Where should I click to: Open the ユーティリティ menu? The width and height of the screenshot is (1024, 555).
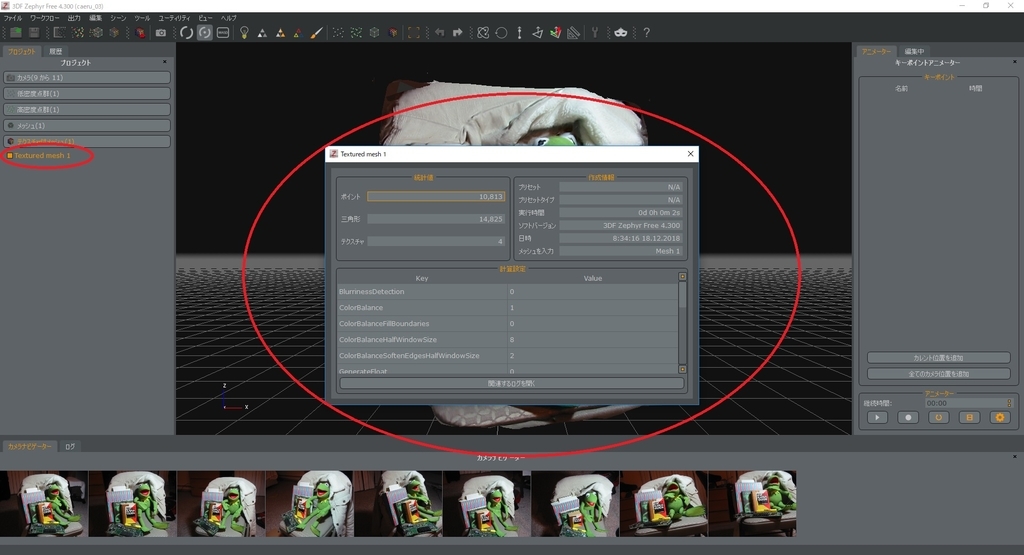point(174,18)
